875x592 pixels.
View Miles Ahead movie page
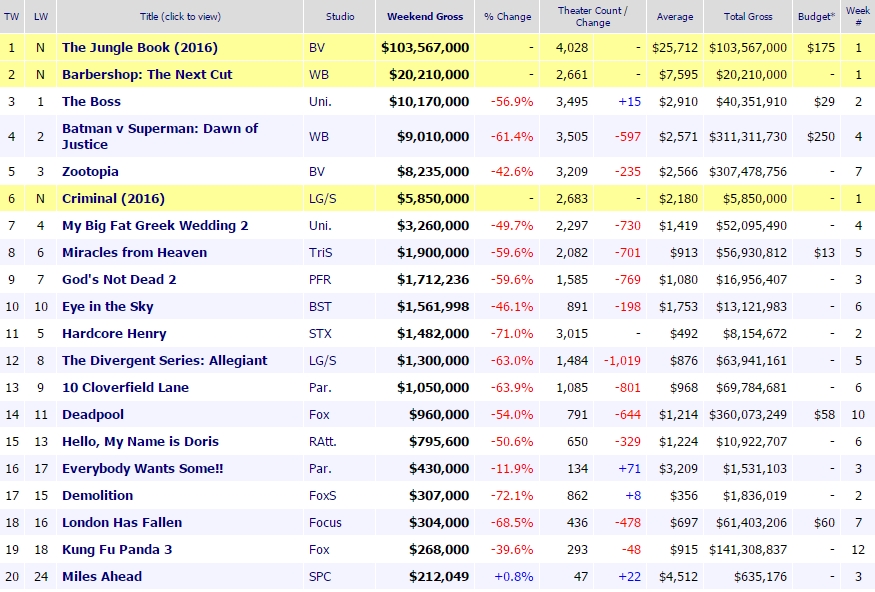point(102,576)
